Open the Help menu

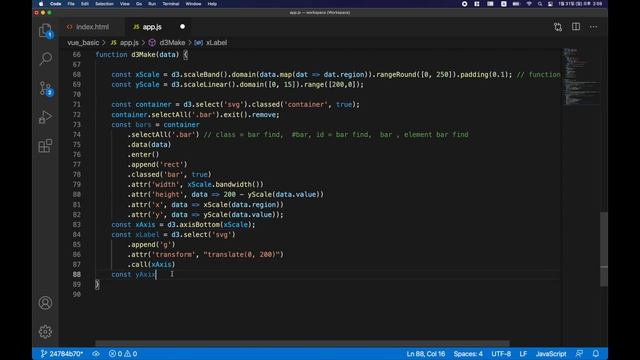click(x=212, y=4)
